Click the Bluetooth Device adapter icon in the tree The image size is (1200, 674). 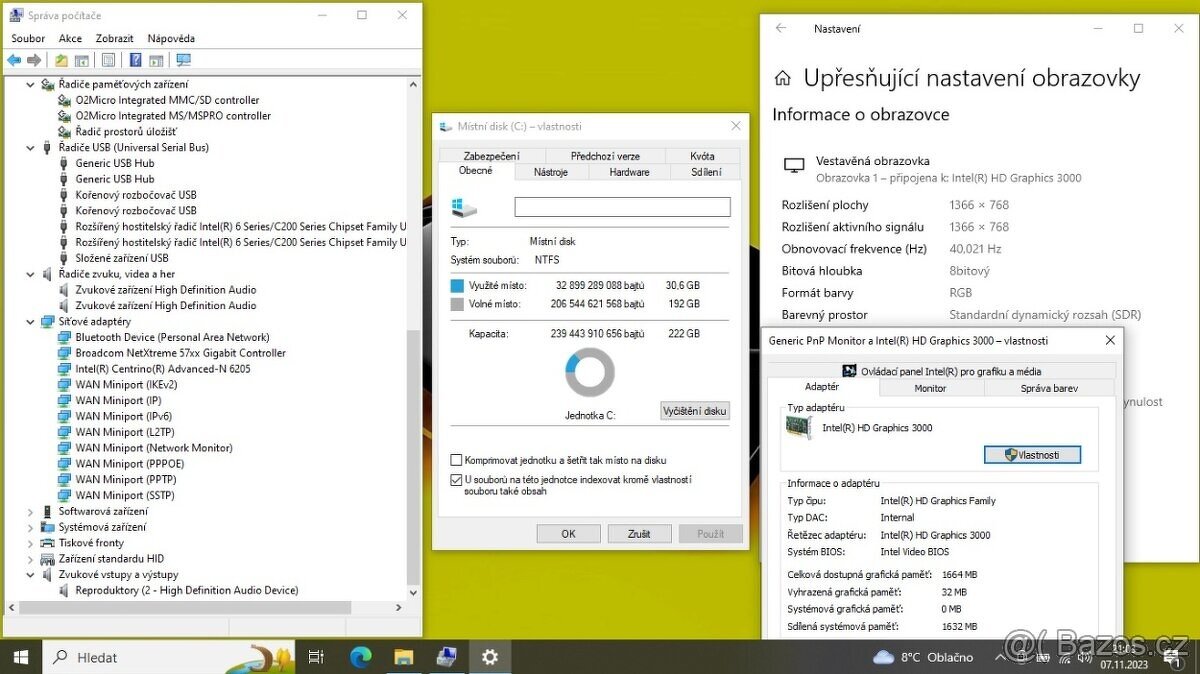[65, 337]
